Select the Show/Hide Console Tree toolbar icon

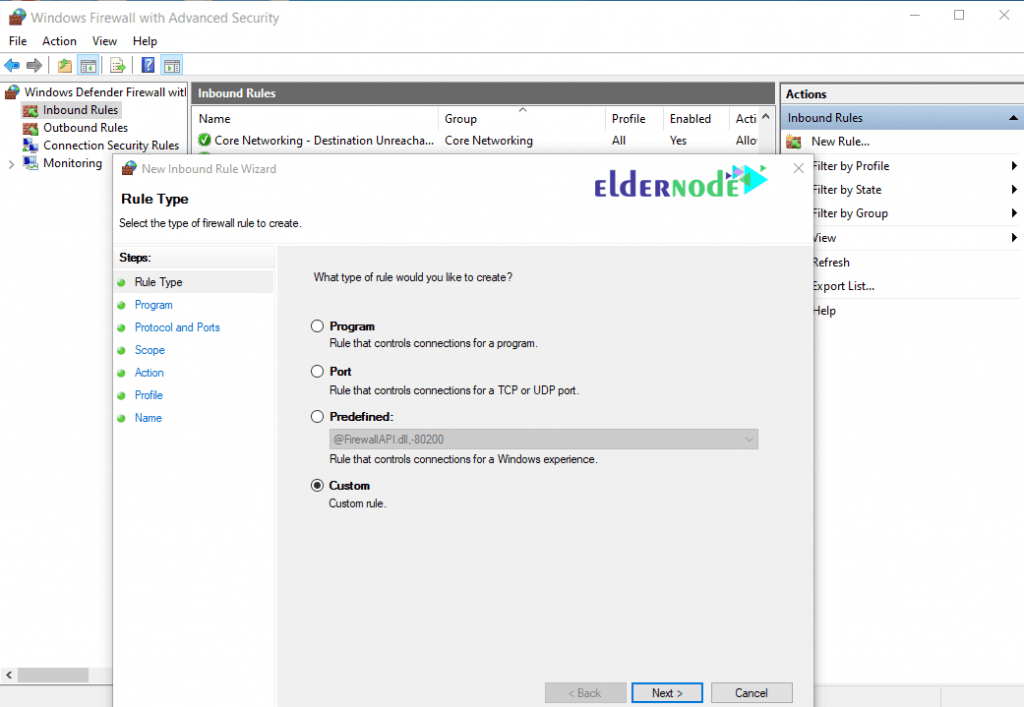[x=88, y=65]
